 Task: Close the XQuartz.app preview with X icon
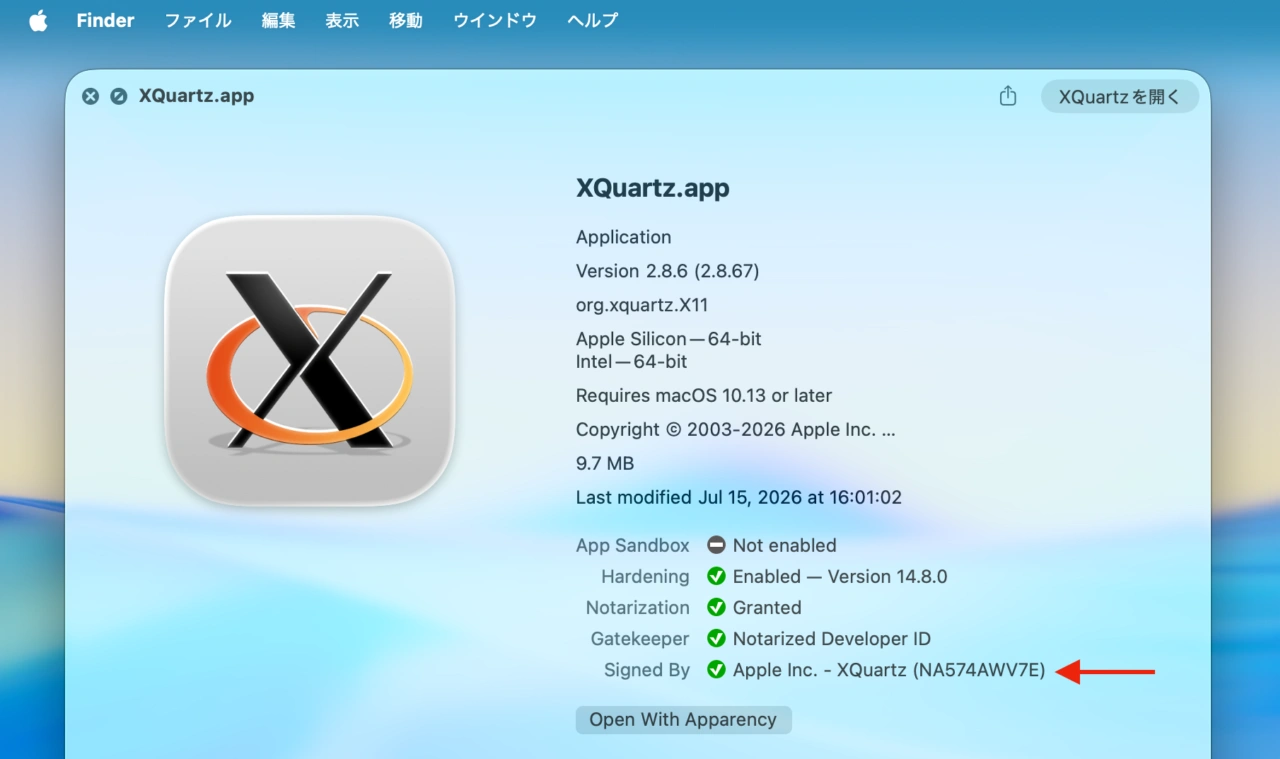(x=90, y=96)
